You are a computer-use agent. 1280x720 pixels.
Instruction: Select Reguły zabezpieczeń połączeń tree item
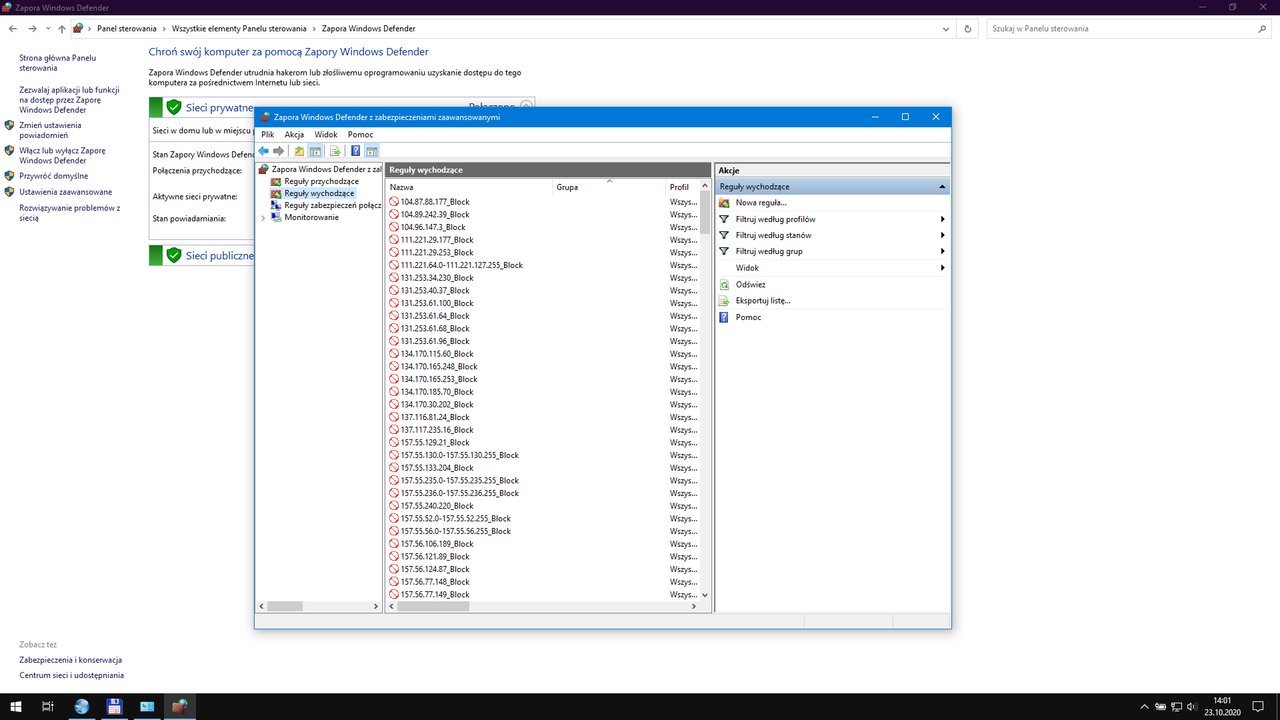point(332,205)
